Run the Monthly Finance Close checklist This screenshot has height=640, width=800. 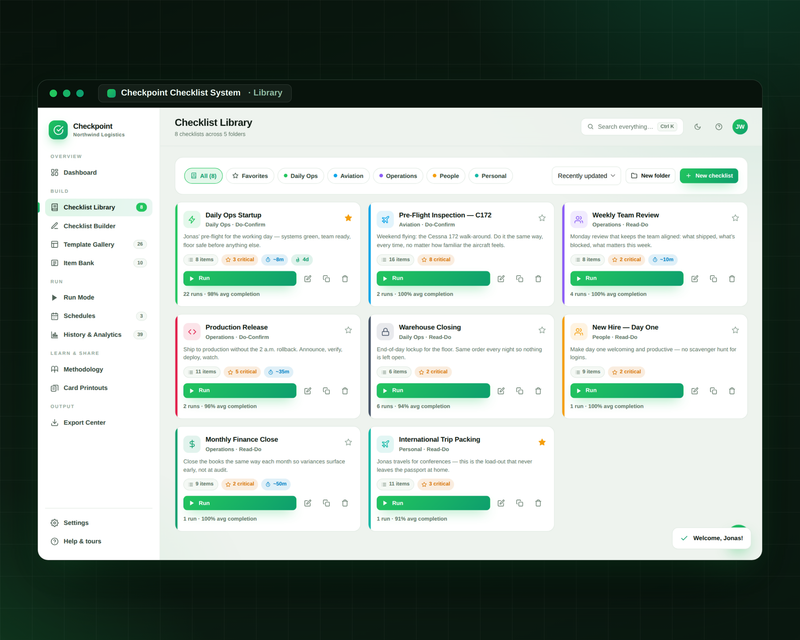[240, 503]
